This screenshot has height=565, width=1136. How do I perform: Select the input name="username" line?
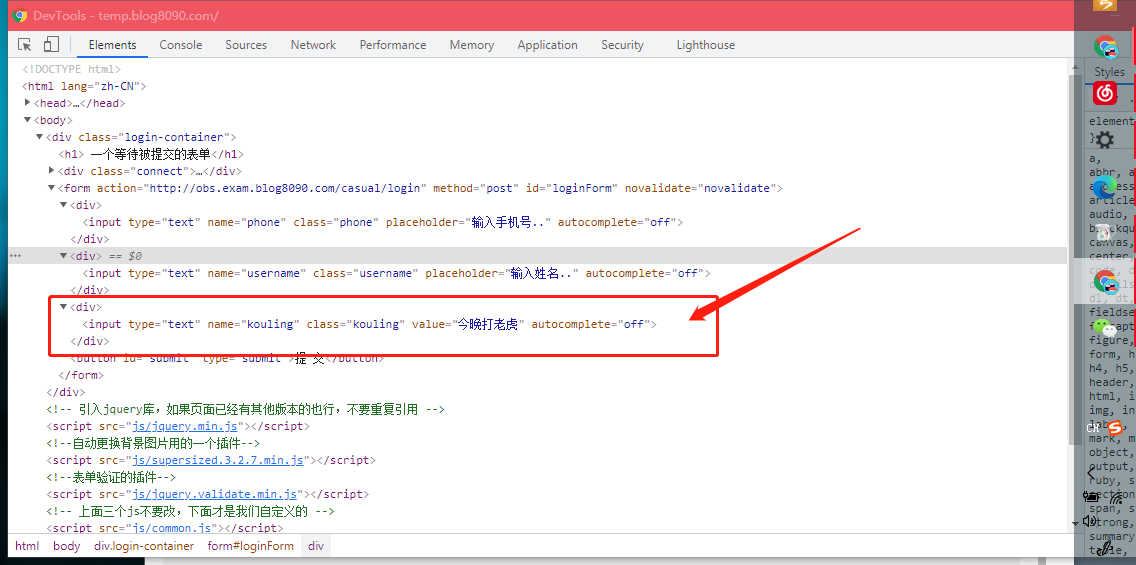pos(397,273)
